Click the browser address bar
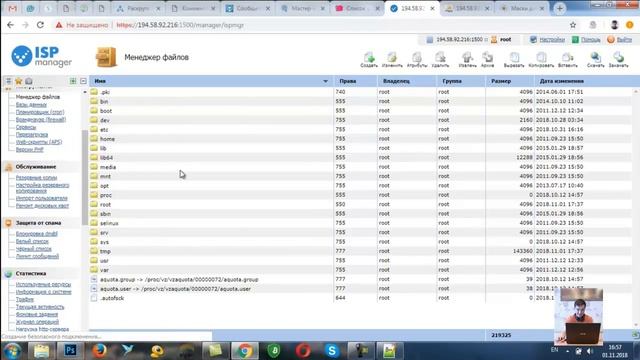 (x=310, y=25)
